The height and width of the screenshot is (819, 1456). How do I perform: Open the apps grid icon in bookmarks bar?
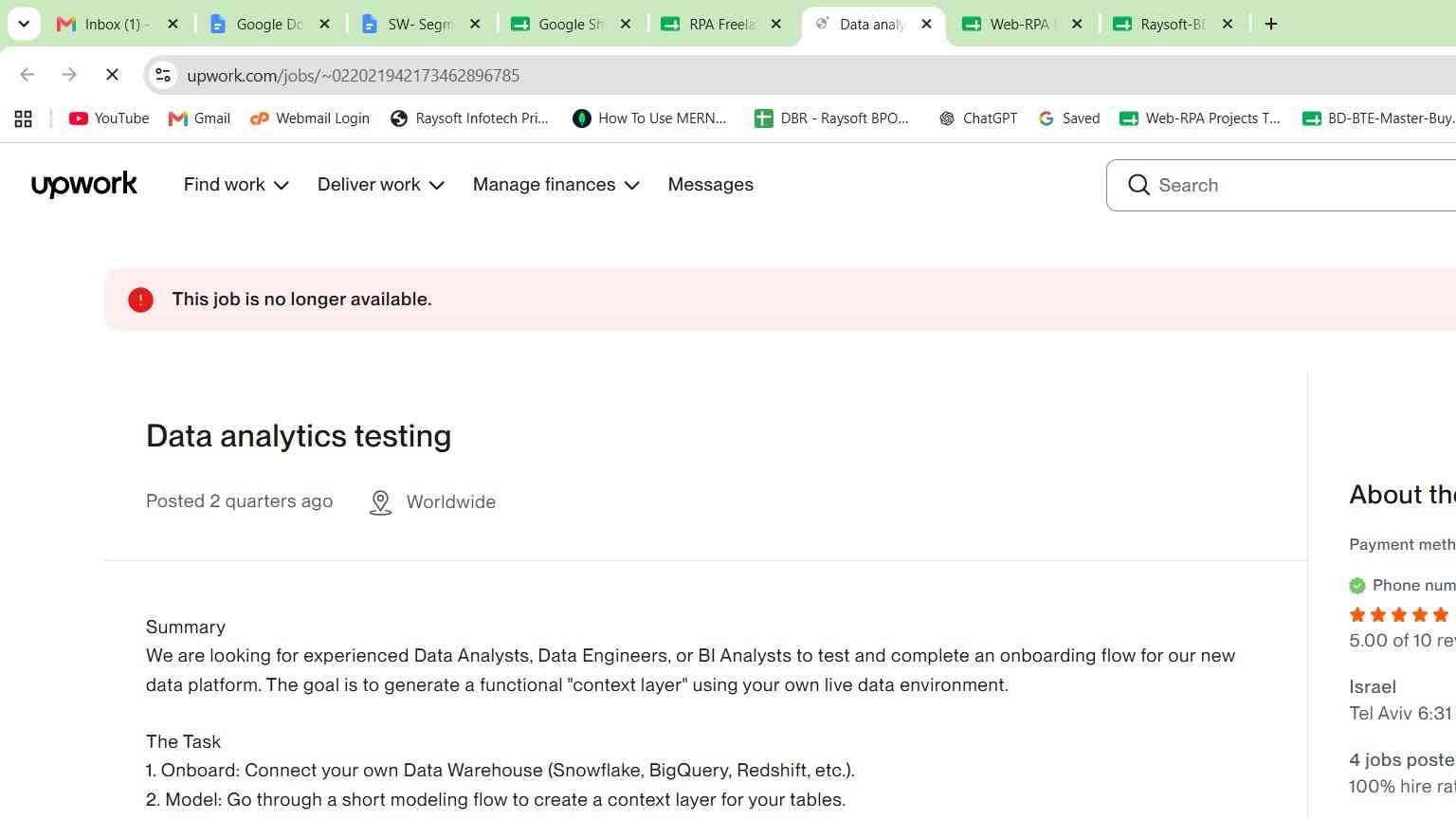pos(24,118)
